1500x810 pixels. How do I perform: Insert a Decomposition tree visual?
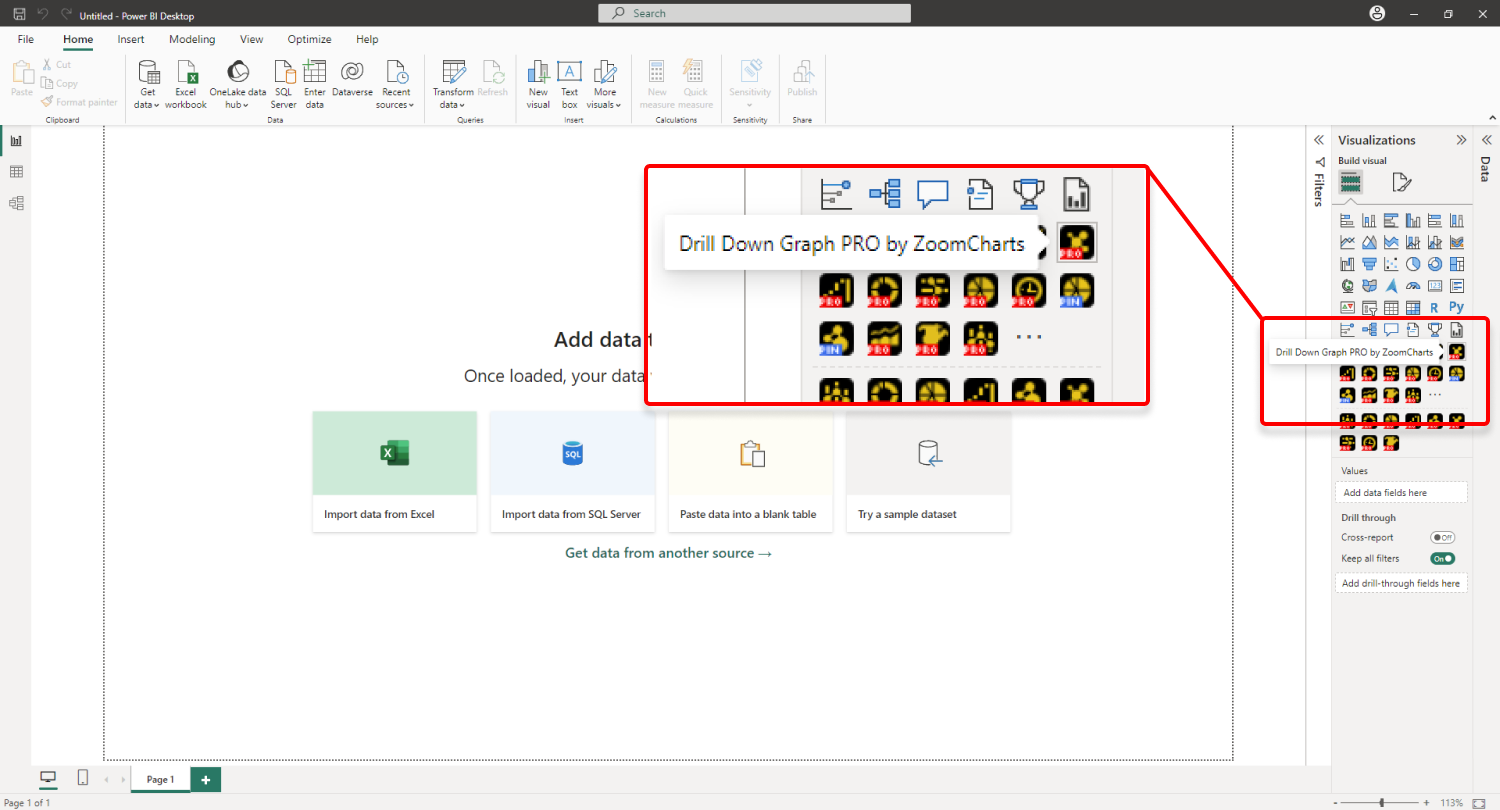click(1369, 330)
